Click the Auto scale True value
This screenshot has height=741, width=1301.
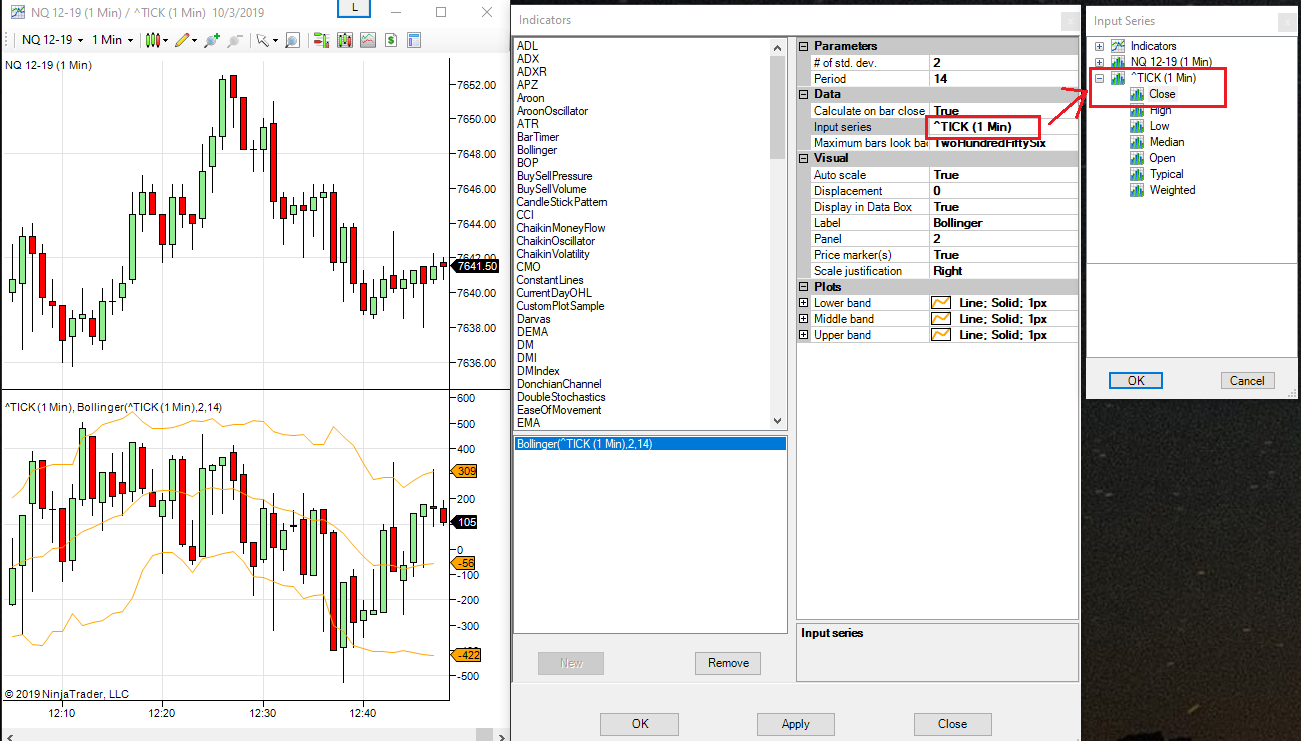point(1003,175)
